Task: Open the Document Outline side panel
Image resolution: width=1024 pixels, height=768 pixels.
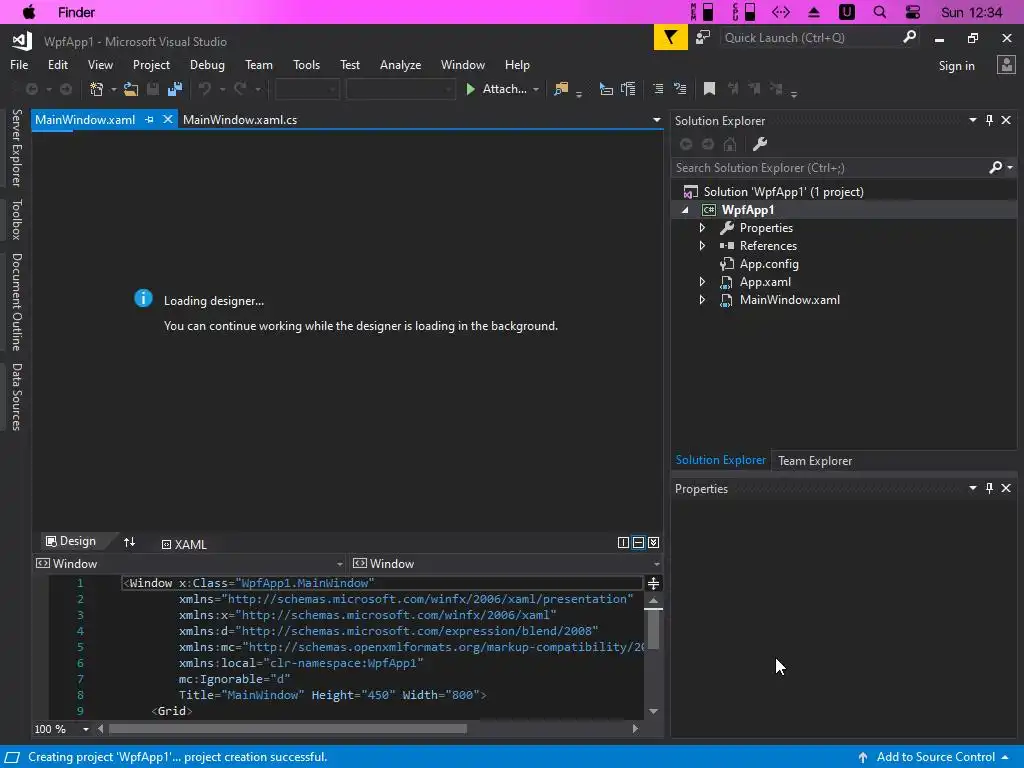Action: pyautogui.click(x=17, y=302)
